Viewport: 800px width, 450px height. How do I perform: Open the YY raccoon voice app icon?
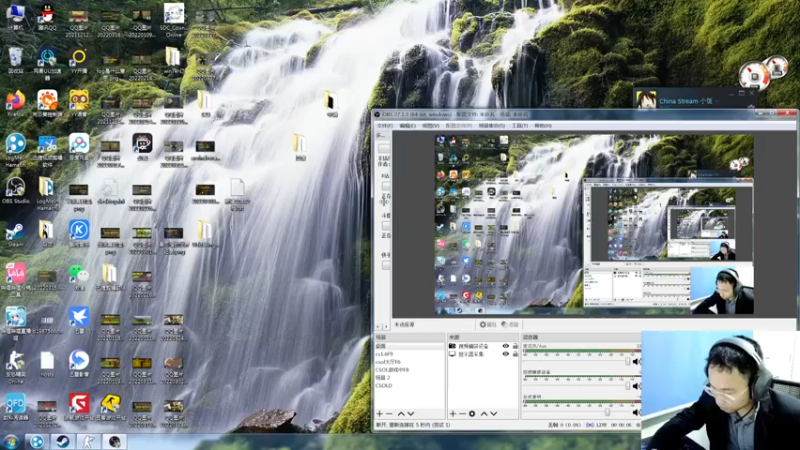79,102
